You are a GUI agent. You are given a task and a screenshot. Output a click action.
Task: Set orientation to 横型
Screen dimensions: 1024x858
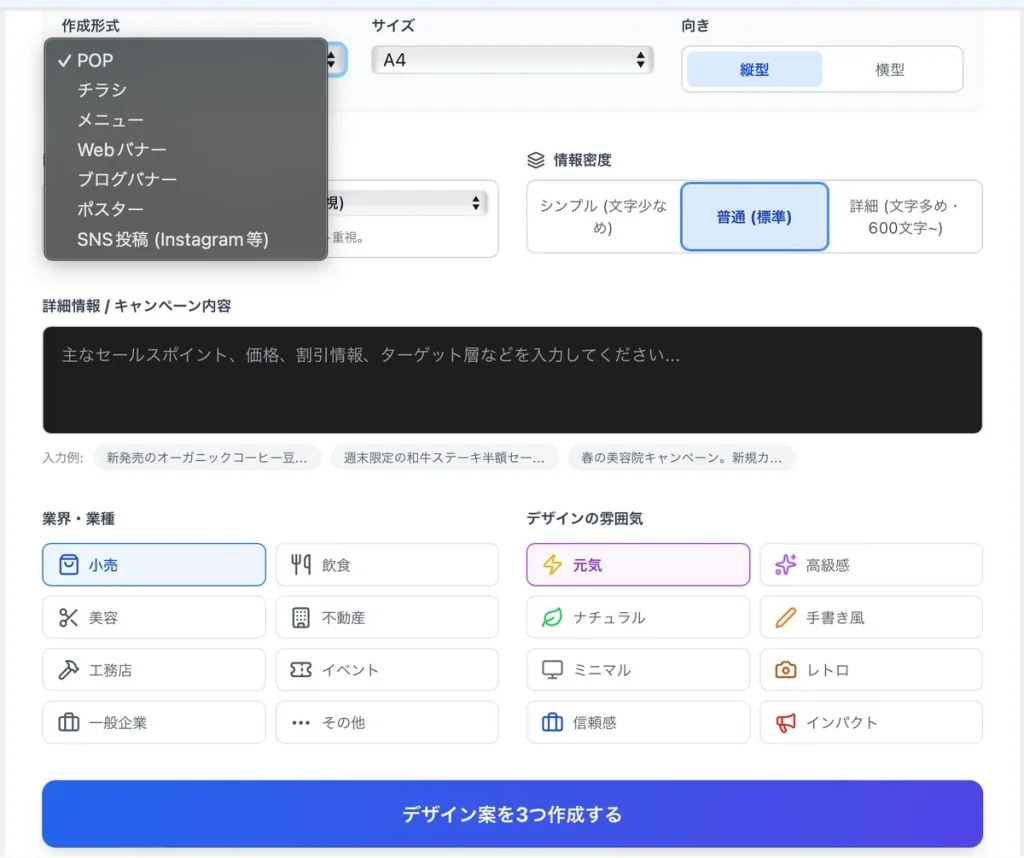889,69
